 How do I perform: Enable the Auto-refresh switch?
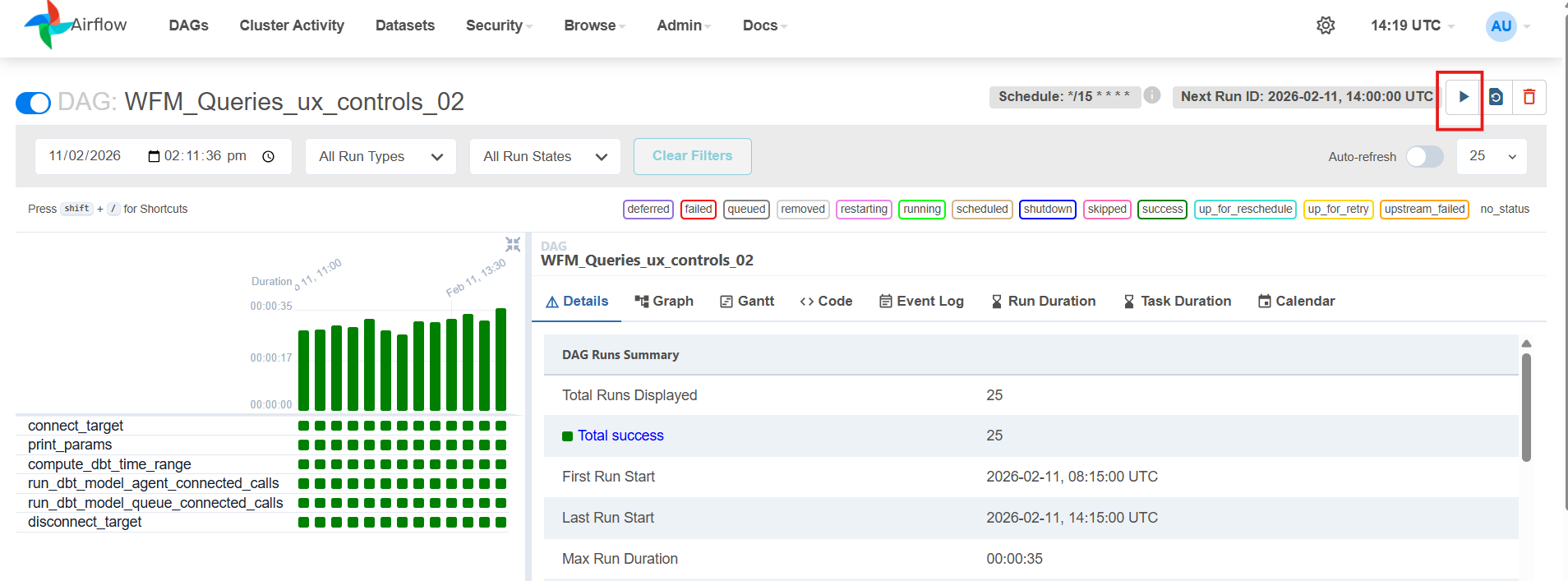(x=1424, y=156)
